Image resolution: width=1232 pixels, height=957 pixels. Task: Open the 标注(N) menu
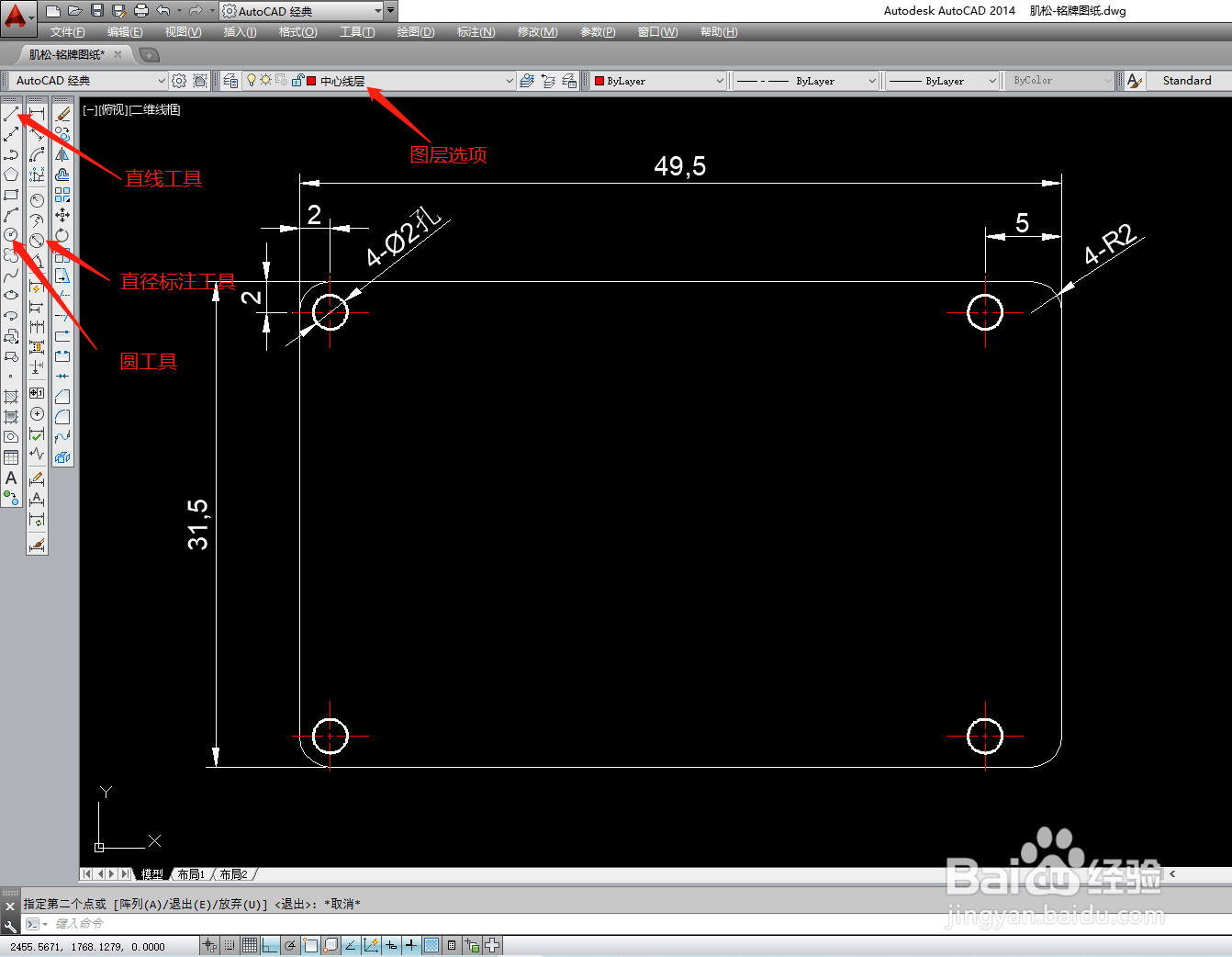(476, 32)
